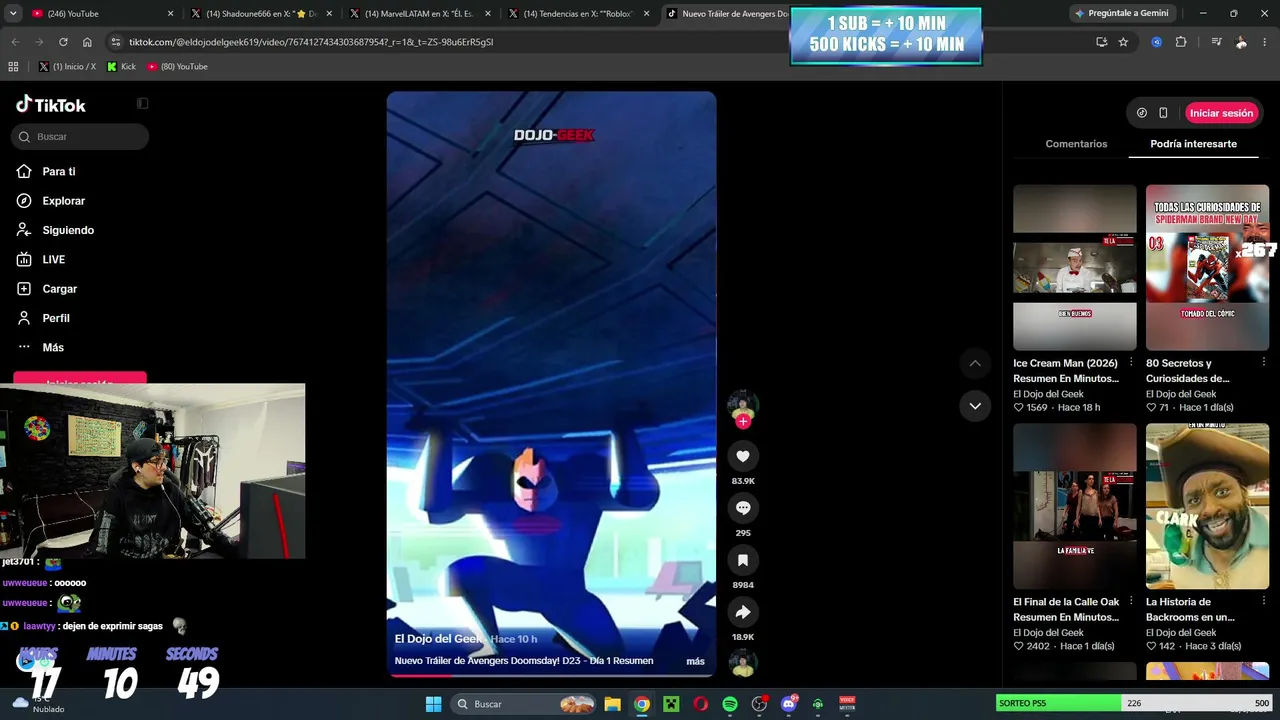
Task: Go to the next video with down arrow
Action: click(975, 405)
